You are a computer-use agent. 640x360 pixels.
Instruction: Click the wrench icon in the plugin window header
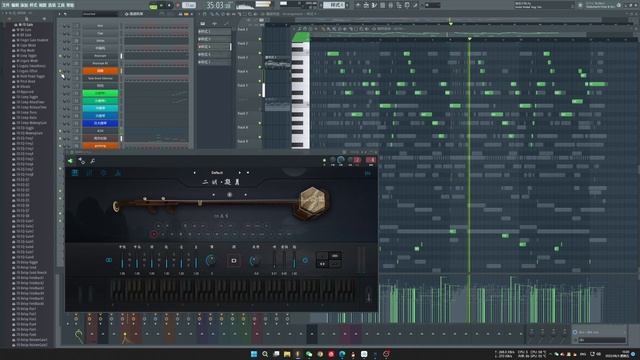92,161
